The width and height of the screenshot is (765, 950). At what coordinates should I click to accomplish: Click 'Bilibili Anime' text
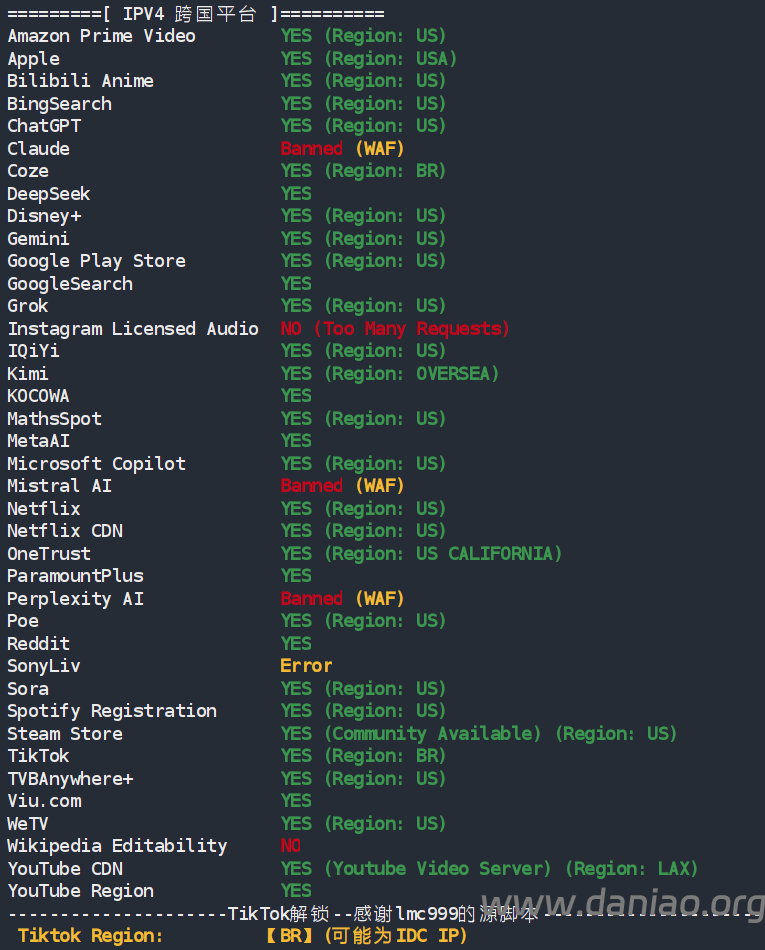tap(81, 81)
